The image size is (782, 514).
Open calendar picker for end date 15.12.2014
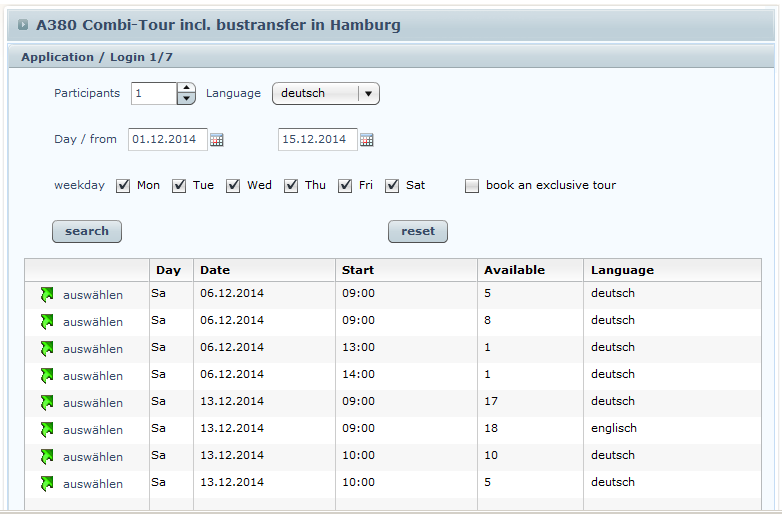366,140
